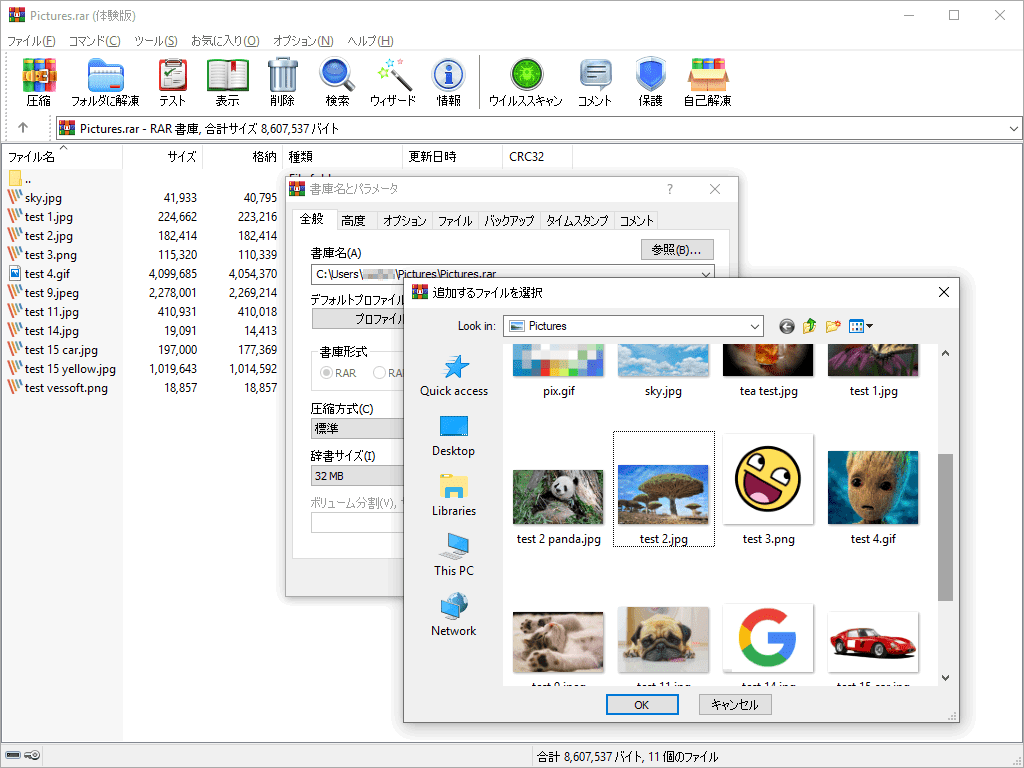Viewport: 1024px width, 768px height.
Task: Click OK in the file selection dialog
Action: click(x=642, y=705)
